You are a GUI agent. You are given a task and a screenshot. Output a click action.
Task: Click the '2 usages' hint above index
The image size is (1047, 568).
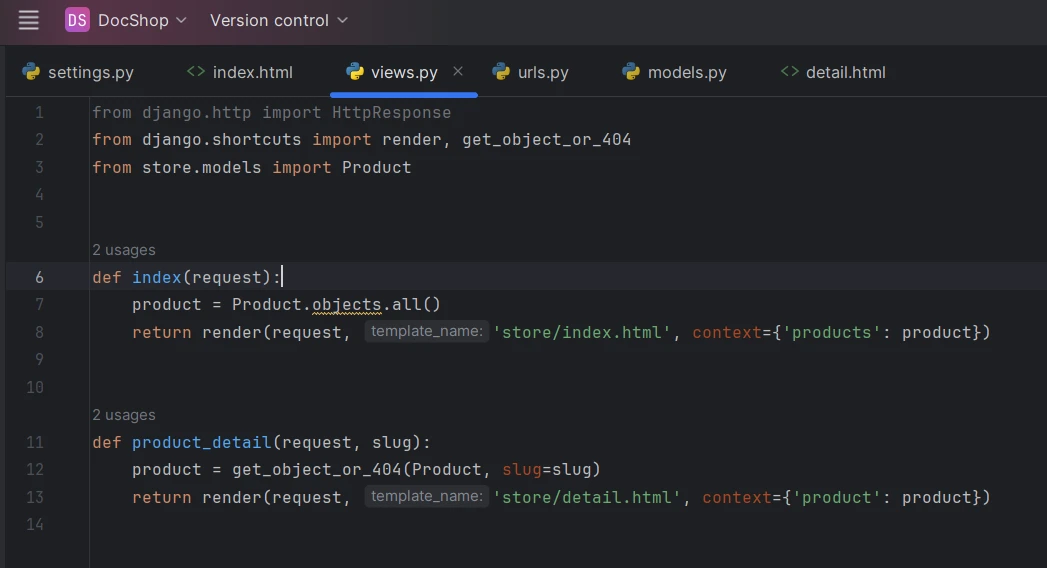pos(124,250)
